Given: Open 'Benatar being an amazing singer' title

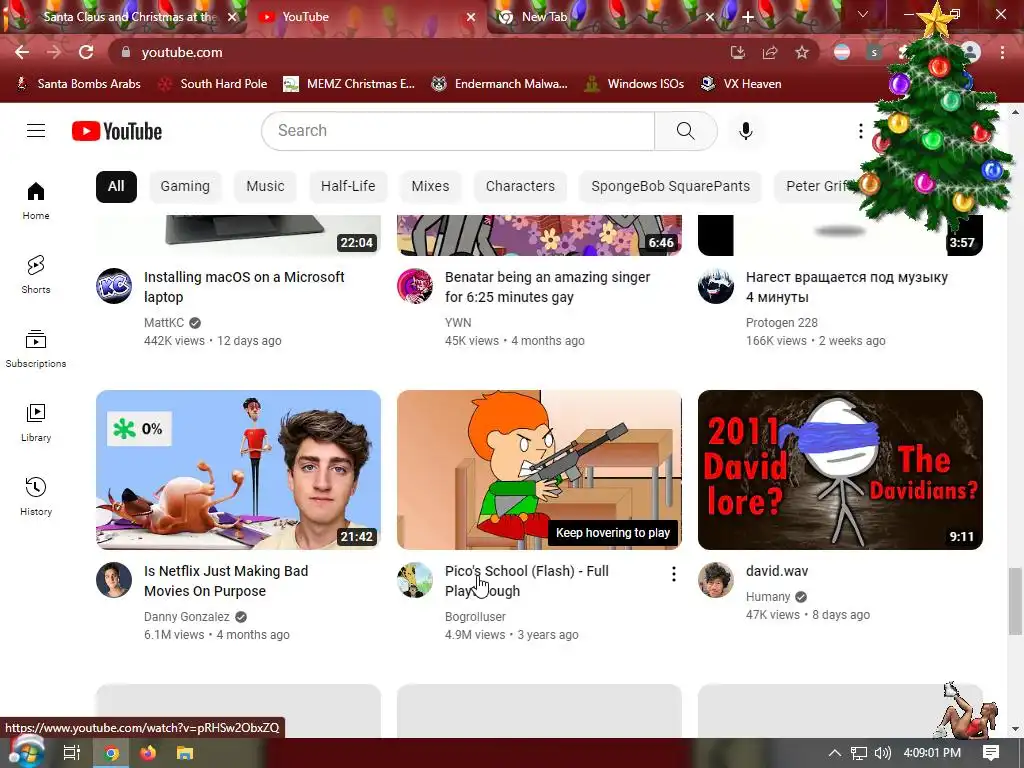Looking at the screenshot, I should 547,287.
